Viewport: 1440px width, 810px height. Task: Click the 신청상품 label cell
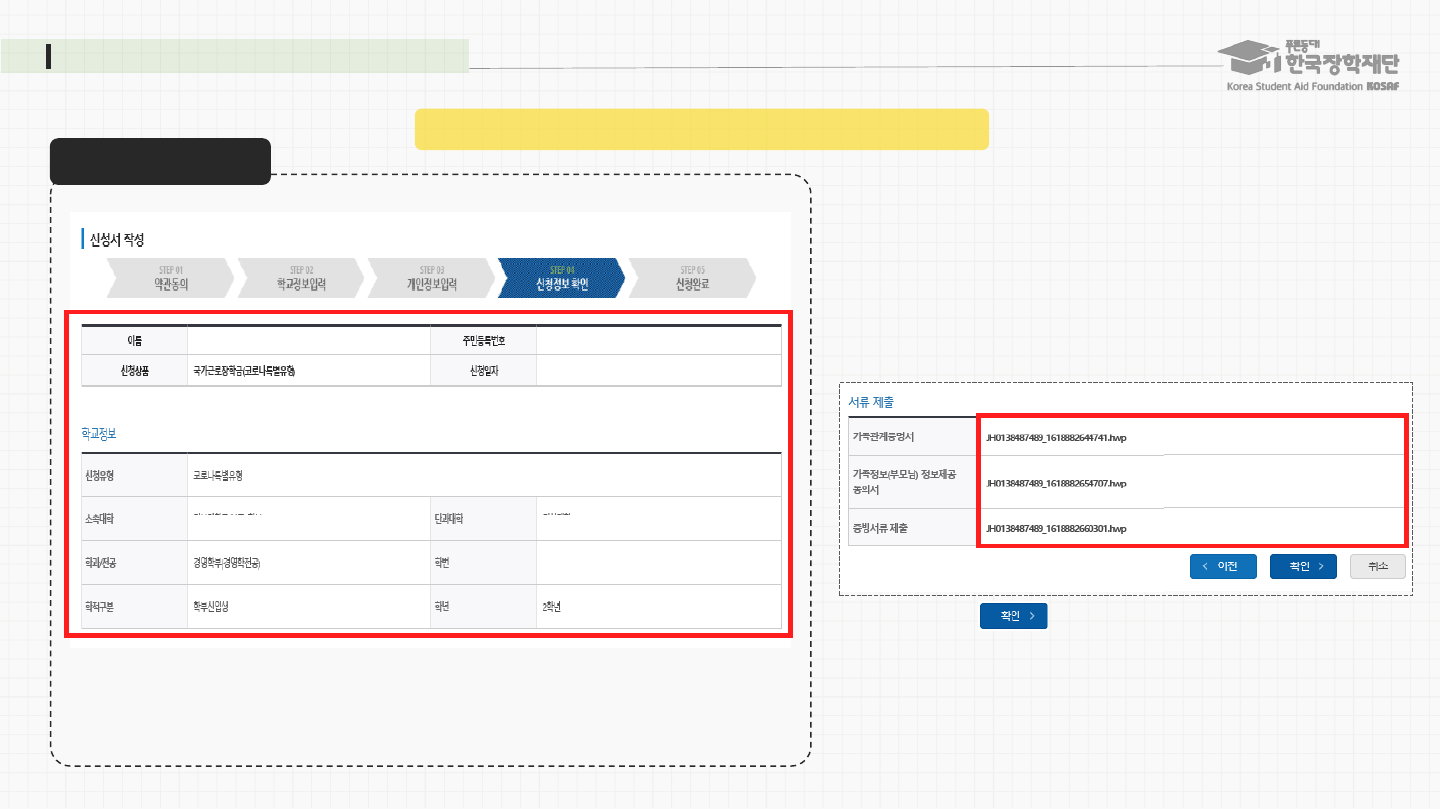coord(135,371)
